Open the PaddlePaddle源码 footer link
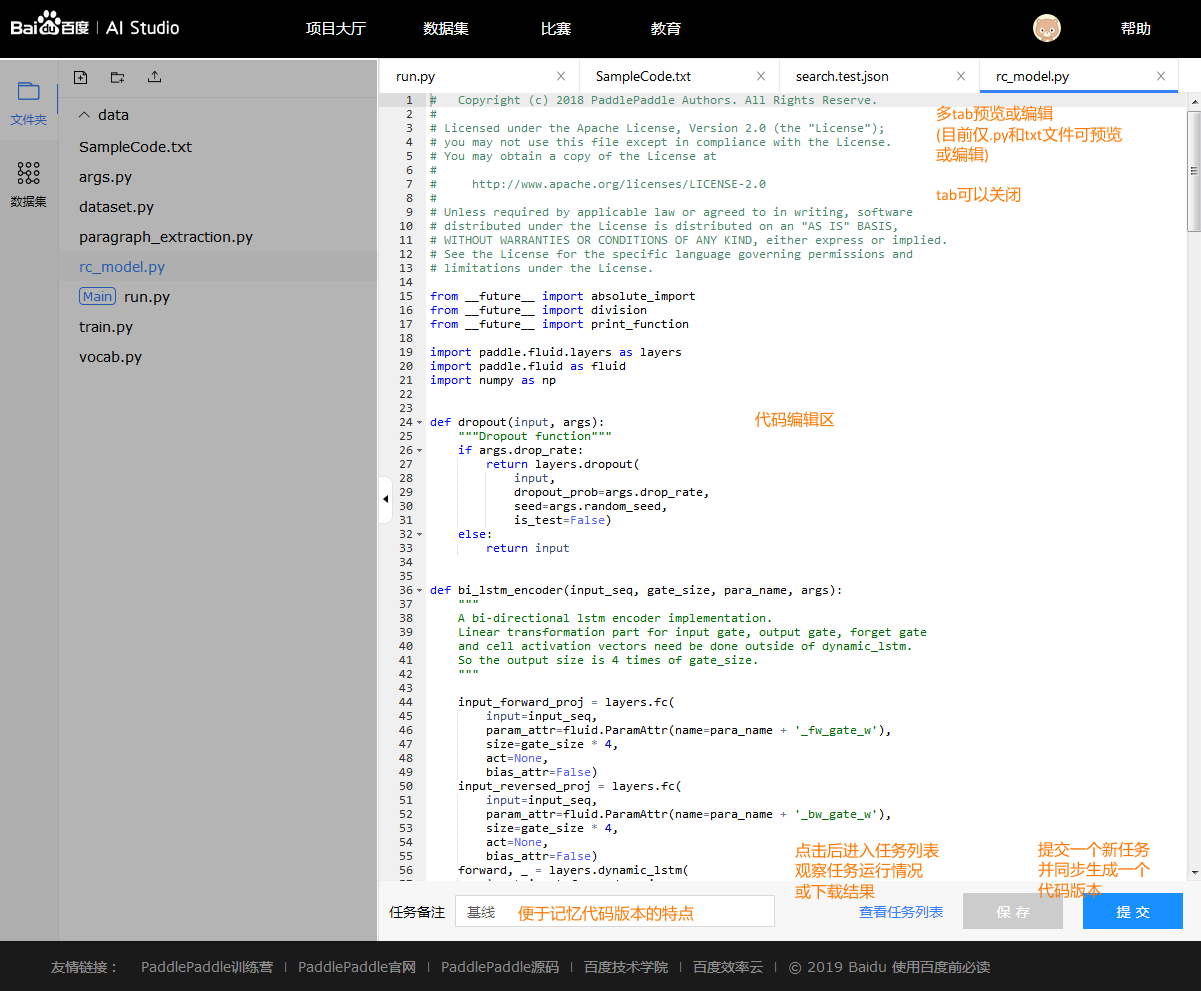The width and height of the screenshot is (1201, 991). click(500, 967)
